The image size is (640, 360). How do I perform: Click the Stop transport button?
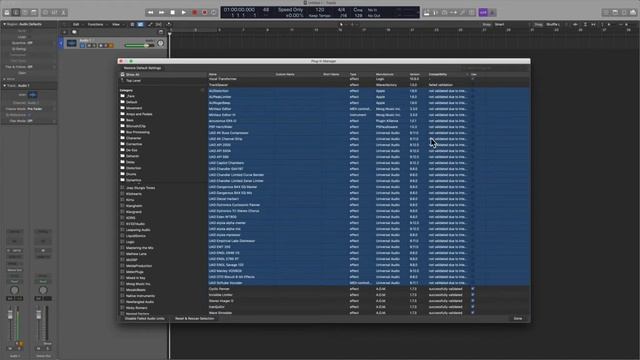173,13
